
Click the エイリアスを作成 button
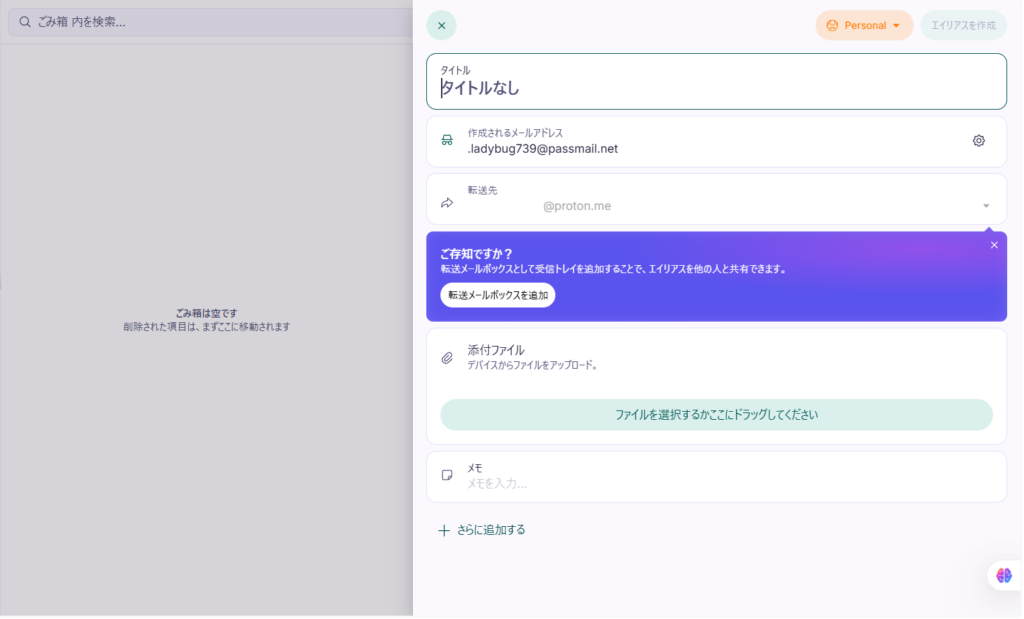pos(963,25)
